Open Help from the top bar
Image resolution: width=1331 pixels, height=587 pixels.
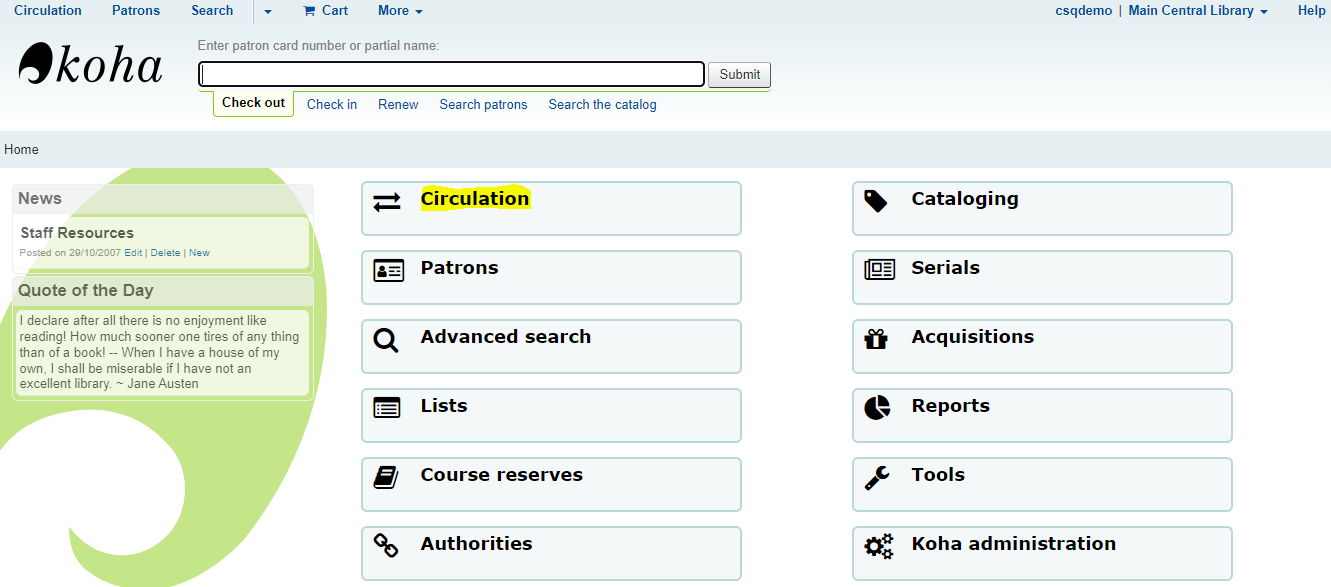(1312, 11)
